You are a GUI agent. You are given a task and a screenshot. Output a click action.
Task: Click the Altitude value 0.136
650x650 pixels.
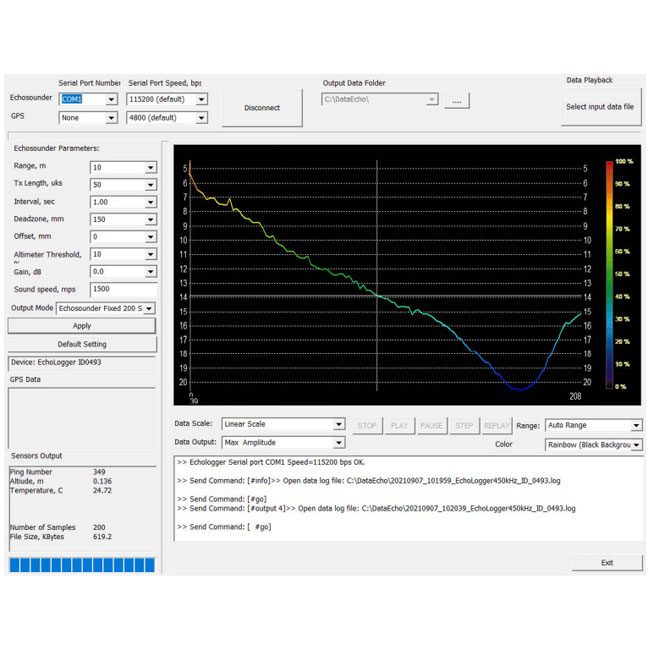(102, 481)
